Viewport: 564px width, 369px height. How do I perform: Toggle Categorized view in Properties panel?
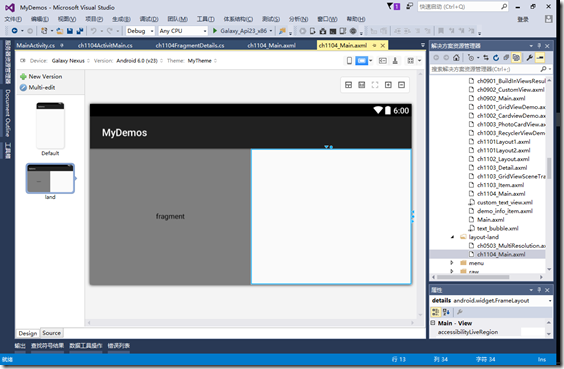436,312
